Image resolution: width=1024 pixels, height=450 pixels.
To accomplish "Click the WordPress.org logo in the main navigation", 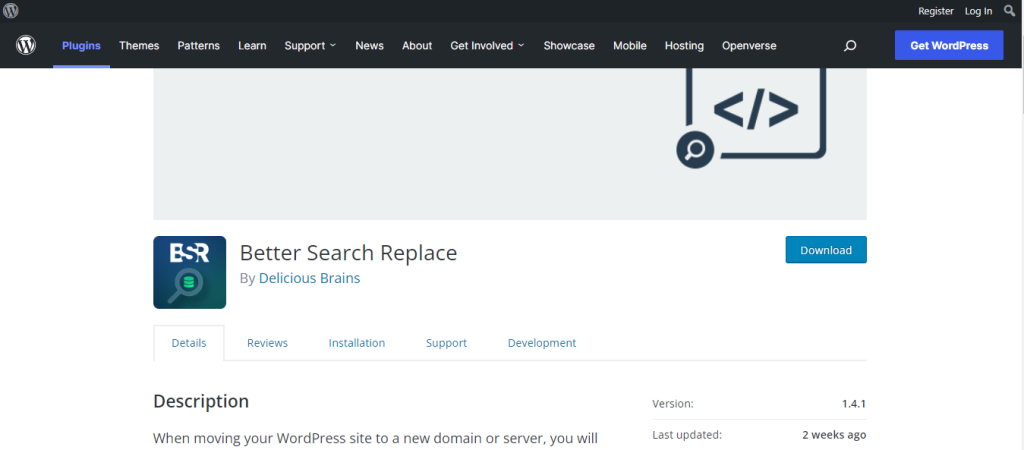I will click(x=26, y=46).
